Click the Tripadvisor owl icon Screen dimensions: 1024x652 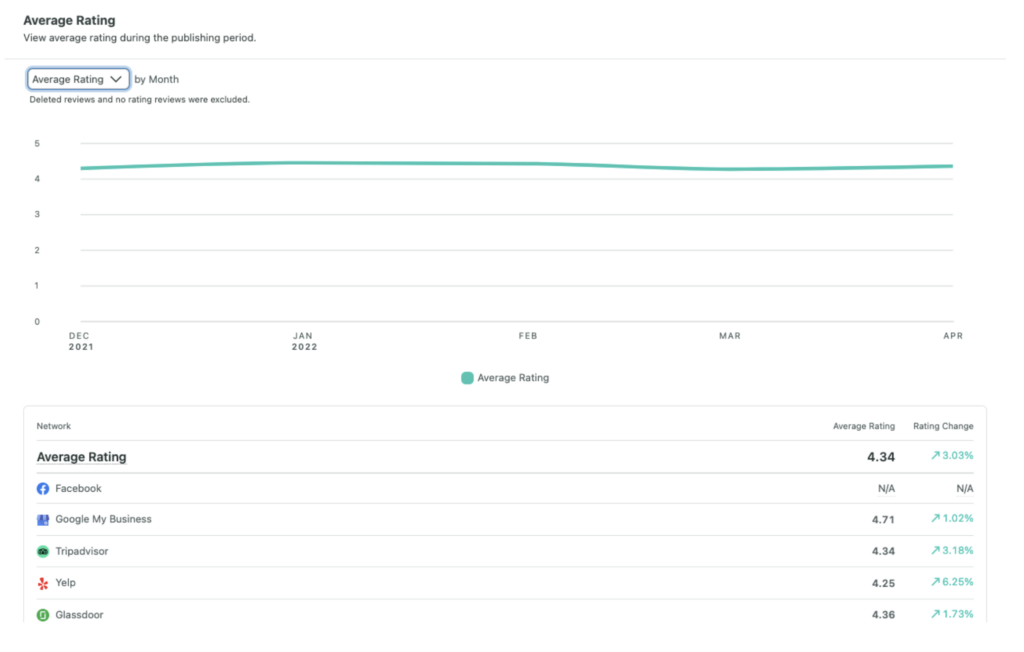tap(43, 551)
